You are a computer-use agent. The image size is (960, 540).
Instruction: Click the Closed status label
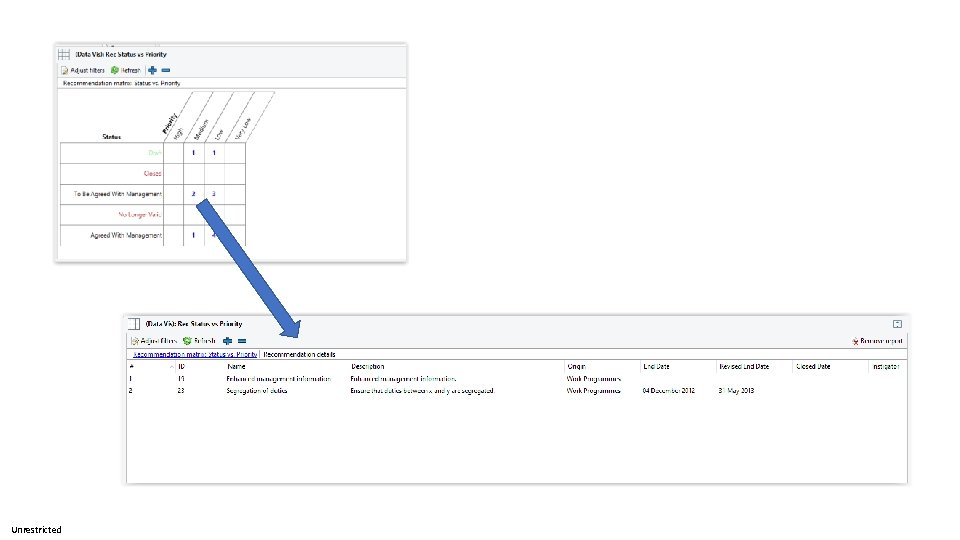pyautogui.click(x=152, y=173)
